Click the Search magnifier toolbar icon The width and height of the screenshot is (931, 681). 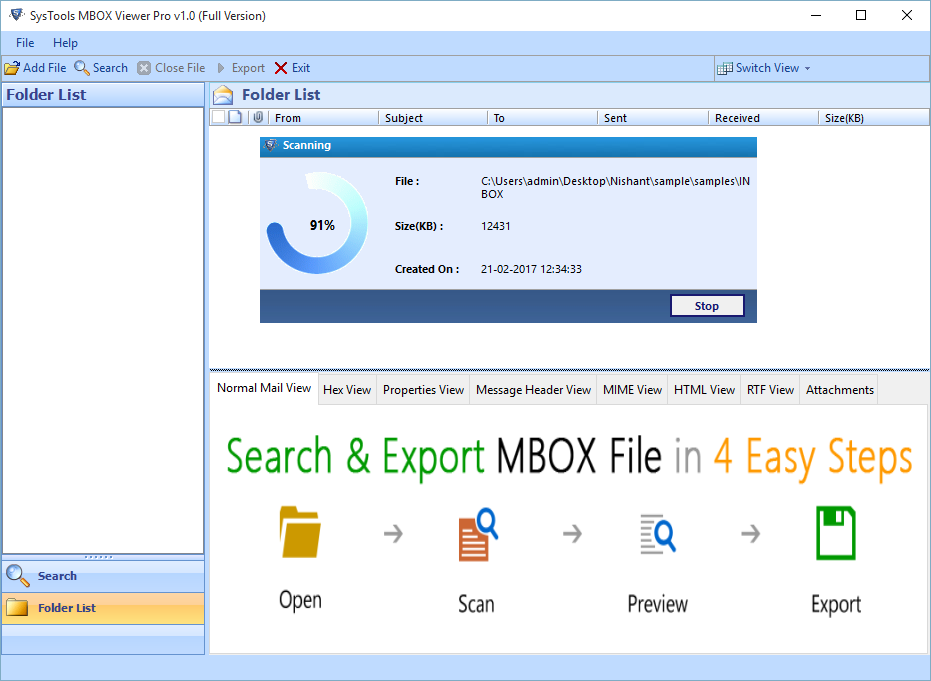tap(82, 68)
